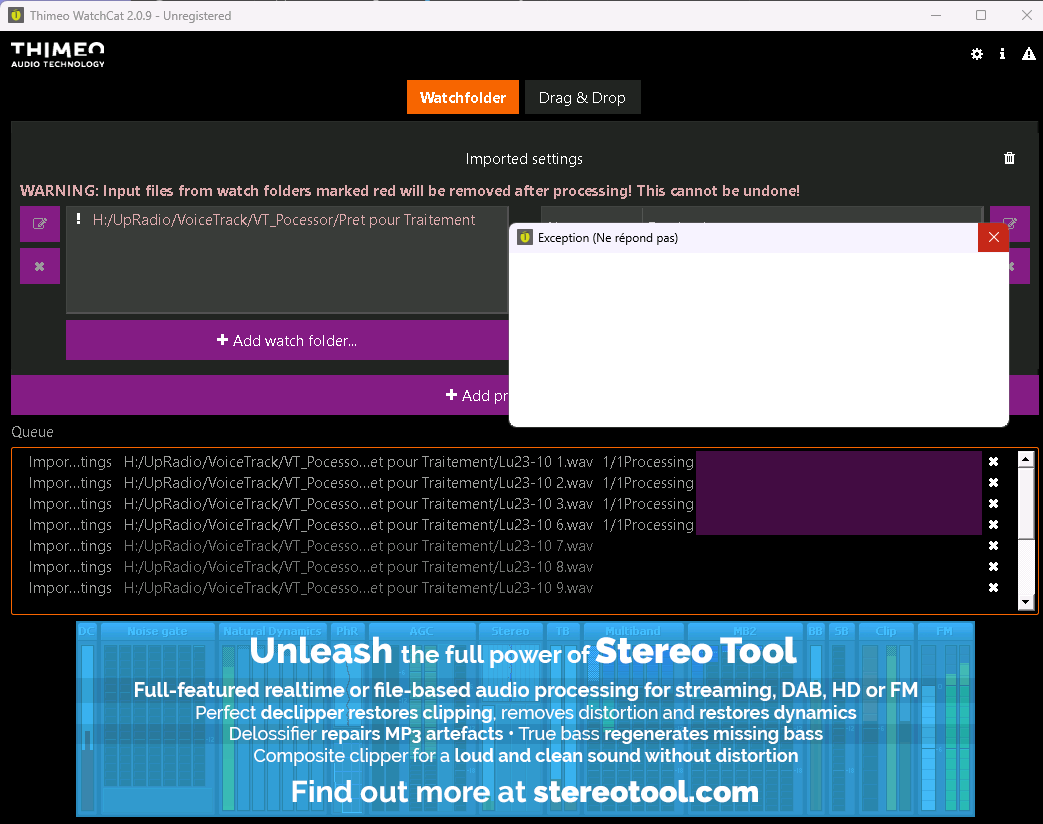Select queue row Lu23-10 3.wav
Viewport: 1043px width, 824px height.
coord(506,503)
